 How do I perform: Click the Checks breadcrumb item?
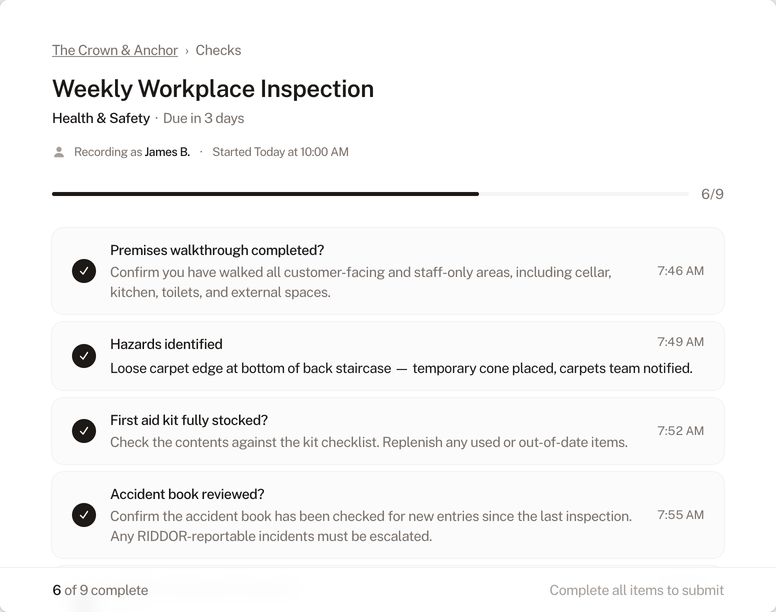point(218,50)
